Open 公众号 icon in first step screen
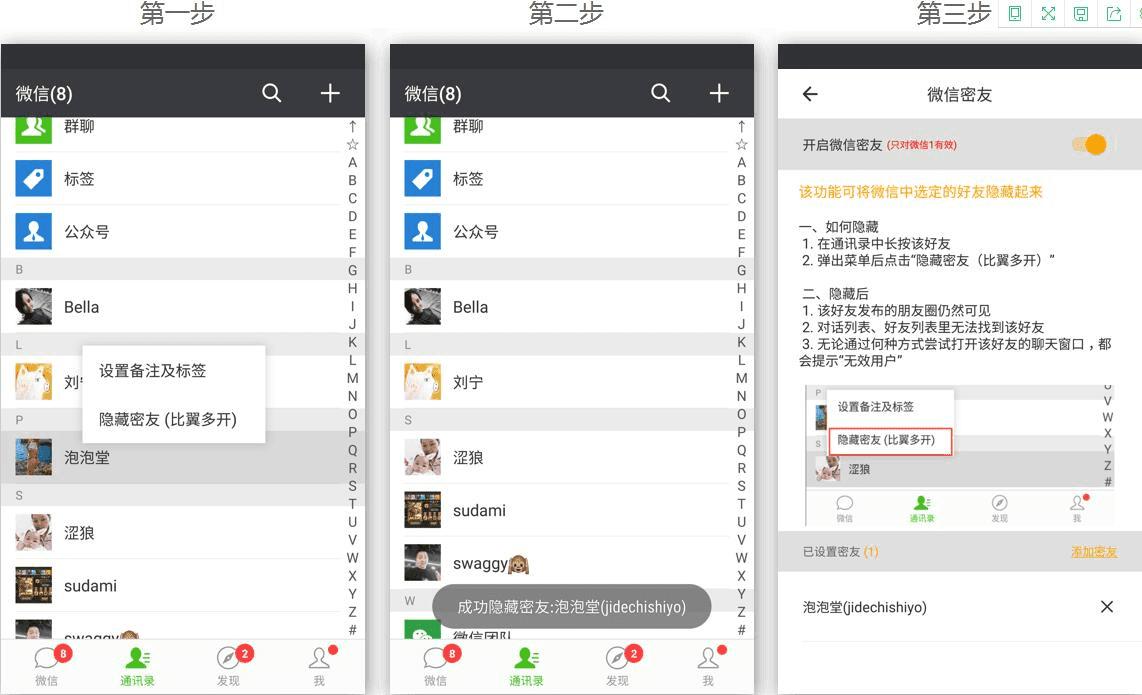The width and height of the screenshot is (1142, 695). pos(34,232)
